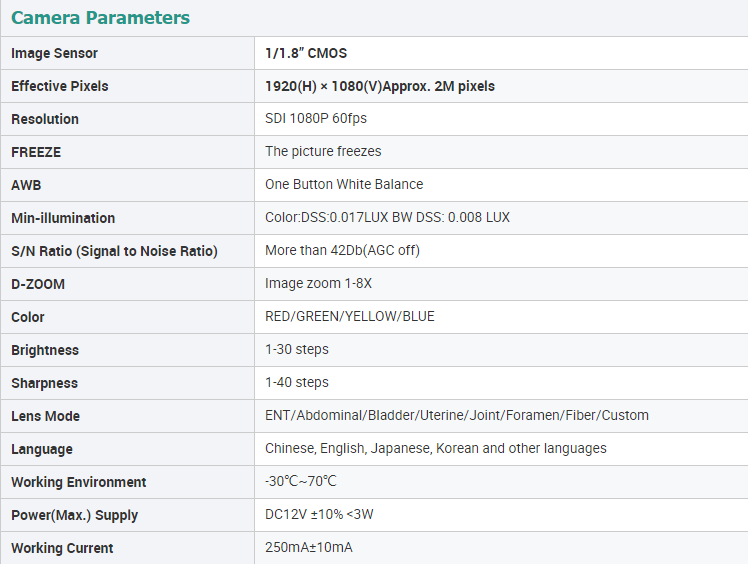This screenshot has height=564, width=748.
Task: Click the DC12V power supply value
Action: [x=319, y=514]
